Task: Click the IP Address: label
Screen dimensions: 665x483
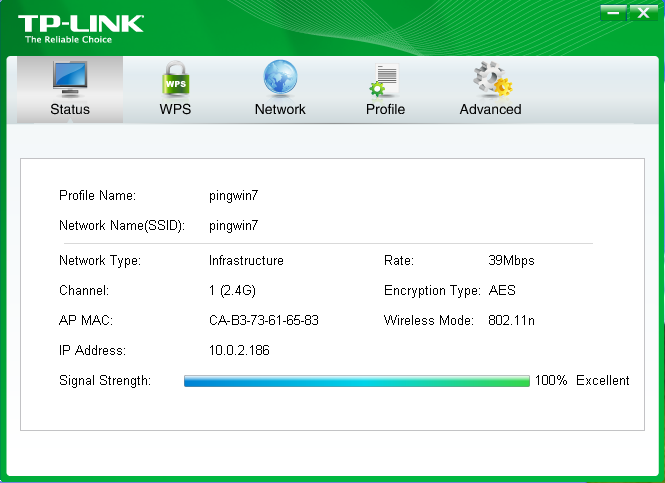Action: click(x=92, y=351)
